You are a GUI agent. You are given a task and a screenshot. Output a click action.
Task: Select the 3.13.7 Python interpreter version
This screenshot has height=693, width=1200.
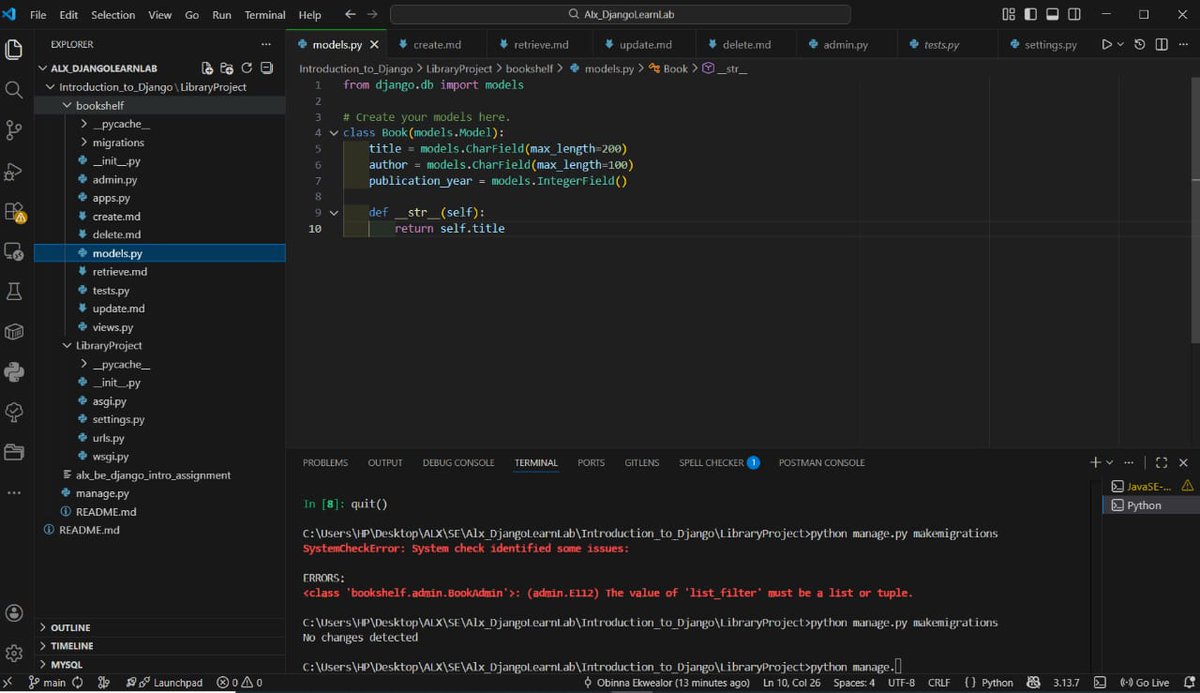click(1066, 683)
